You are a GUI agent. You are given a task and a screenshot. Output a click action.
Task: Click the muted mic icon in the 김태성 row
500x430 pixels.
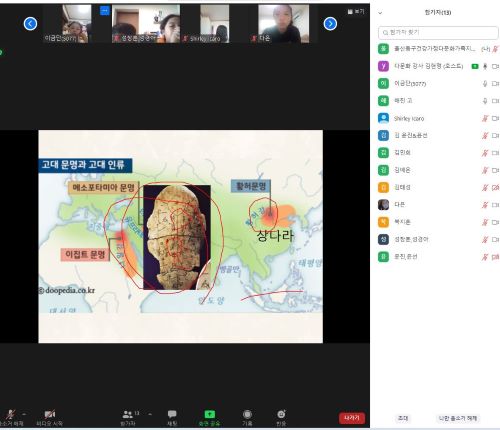[x=485, y=188]
